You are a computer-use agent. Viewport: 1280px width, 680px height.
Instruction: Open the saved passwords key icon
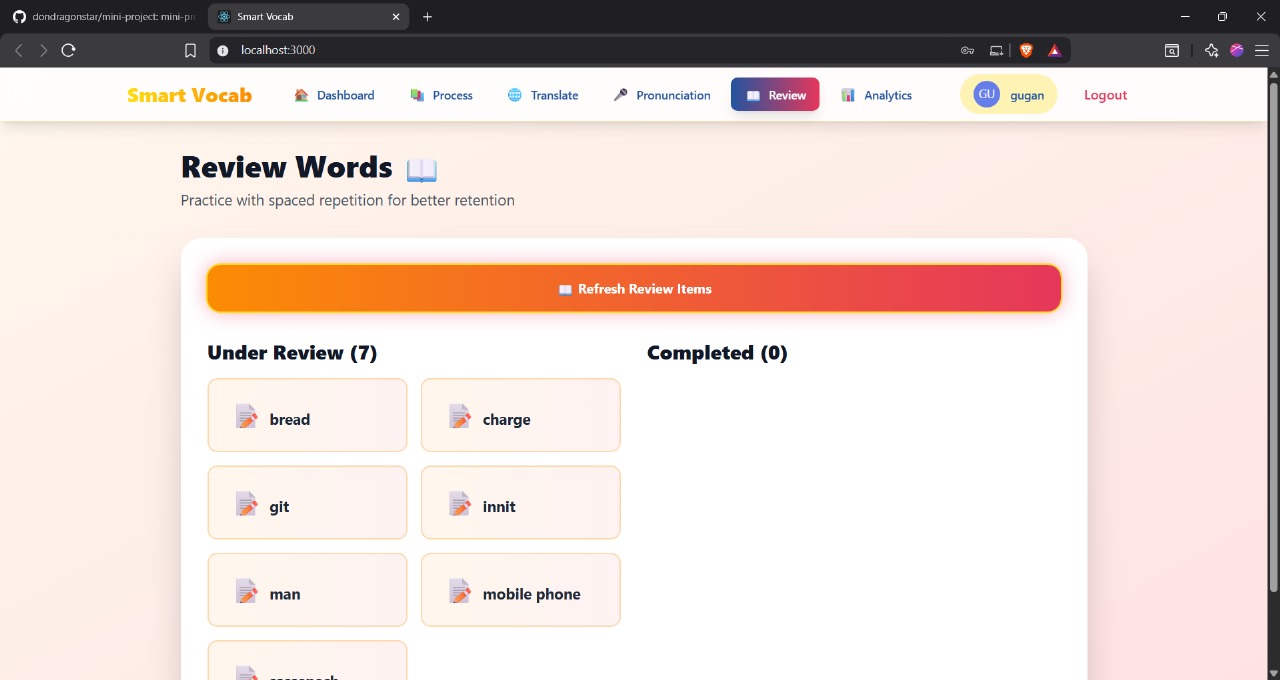(967, 50)
